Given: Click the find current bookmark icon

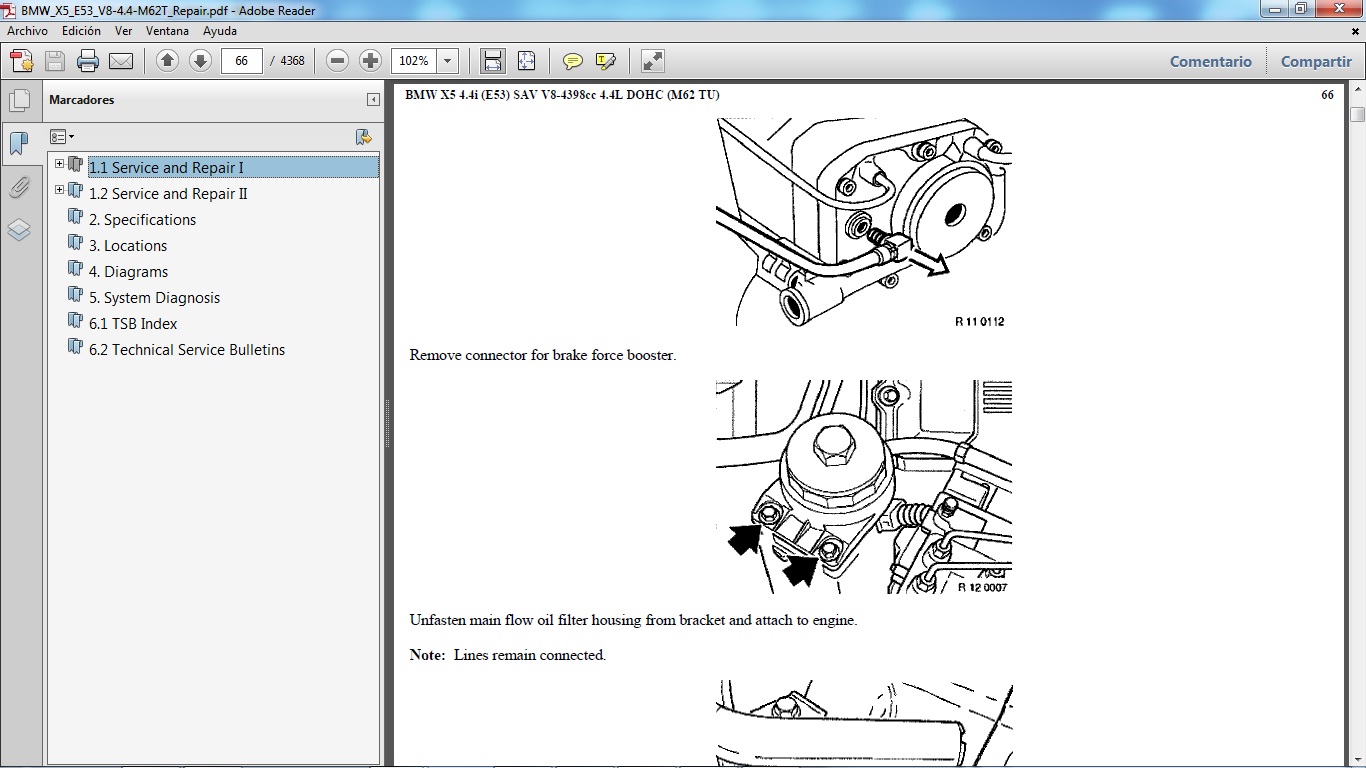Looking at the screenshot, I should pyautogui.click(x=364, y=137).
